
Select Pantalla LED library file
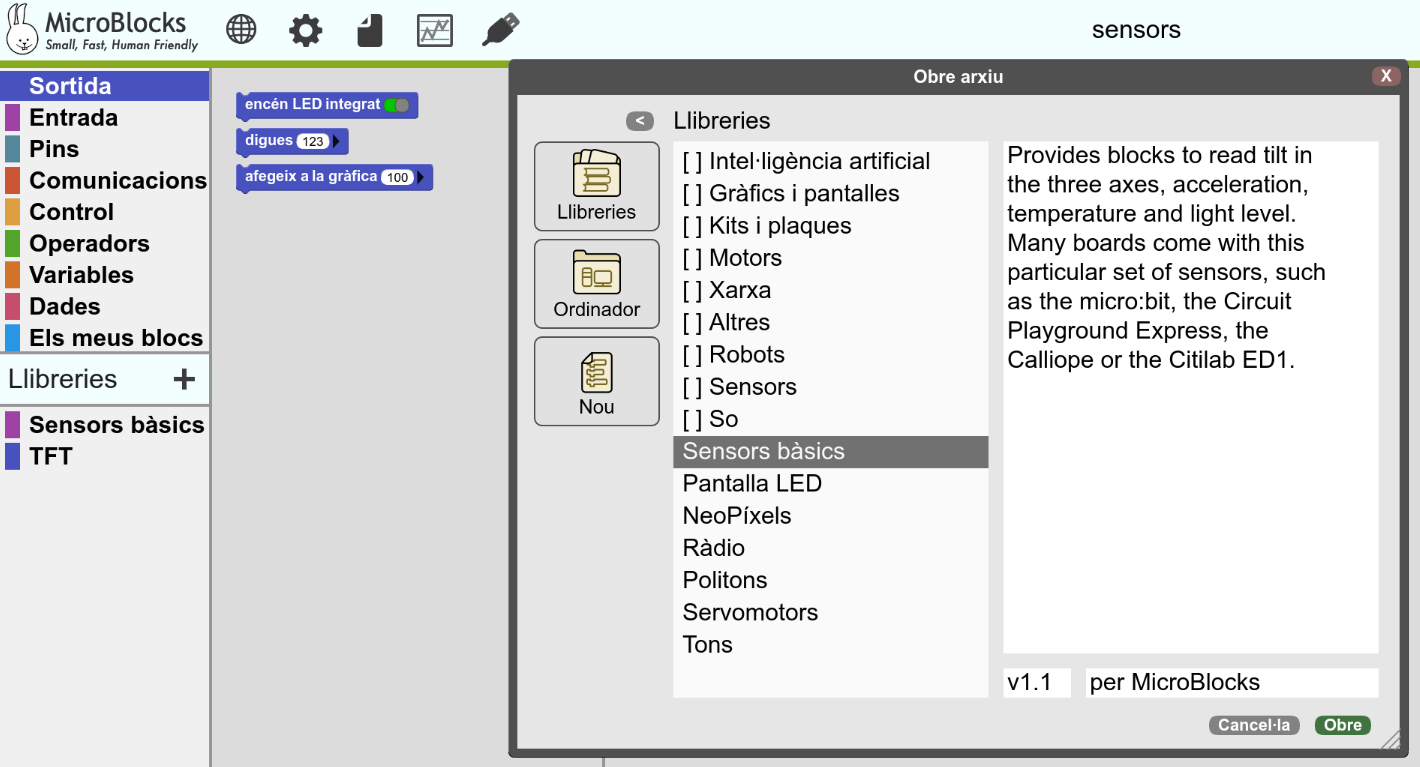click(x=830, y=483)
